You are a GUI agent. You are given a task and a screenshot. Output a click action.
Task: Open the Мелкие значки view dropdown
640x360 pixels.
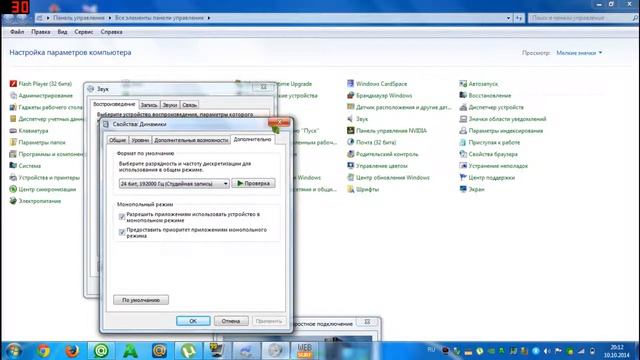pyautogui.click(x=579, y=53)
